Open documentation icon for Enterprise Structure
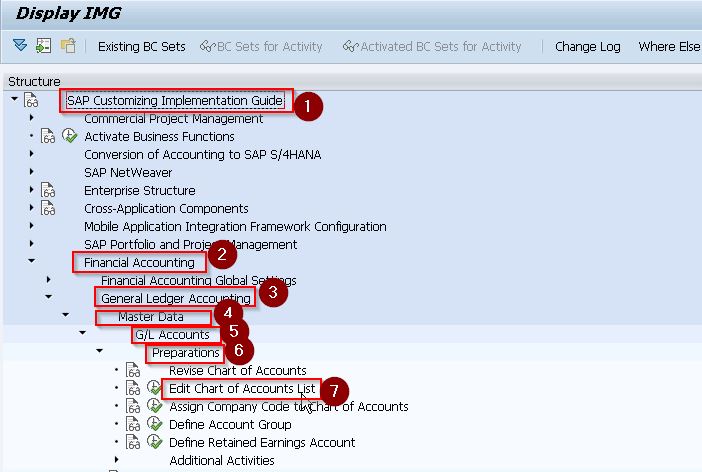 48,190
